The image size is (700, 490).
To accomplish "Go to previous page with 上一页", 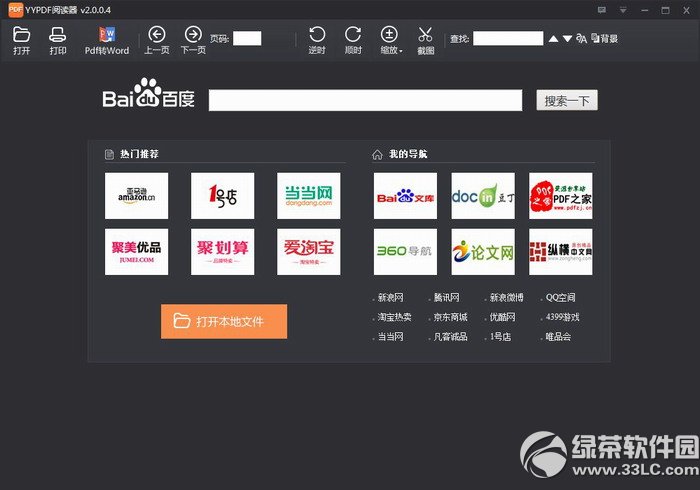I will click(157, 40).
